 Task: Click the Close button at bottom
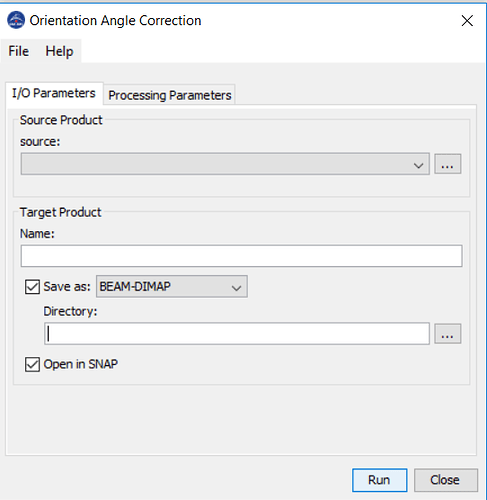446,480
